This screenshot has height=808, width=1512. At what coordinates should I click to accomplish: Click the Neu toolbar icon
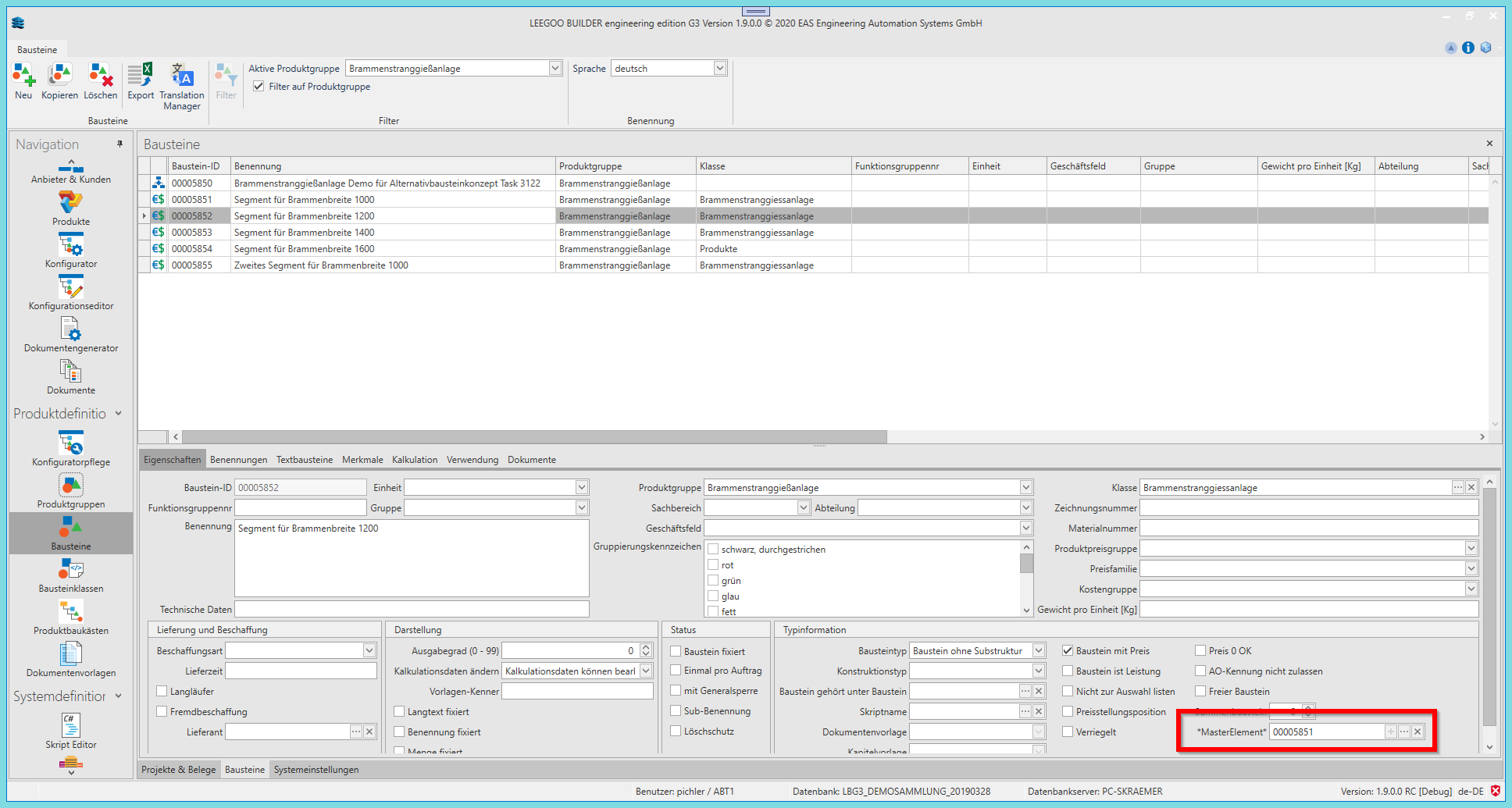23,81
